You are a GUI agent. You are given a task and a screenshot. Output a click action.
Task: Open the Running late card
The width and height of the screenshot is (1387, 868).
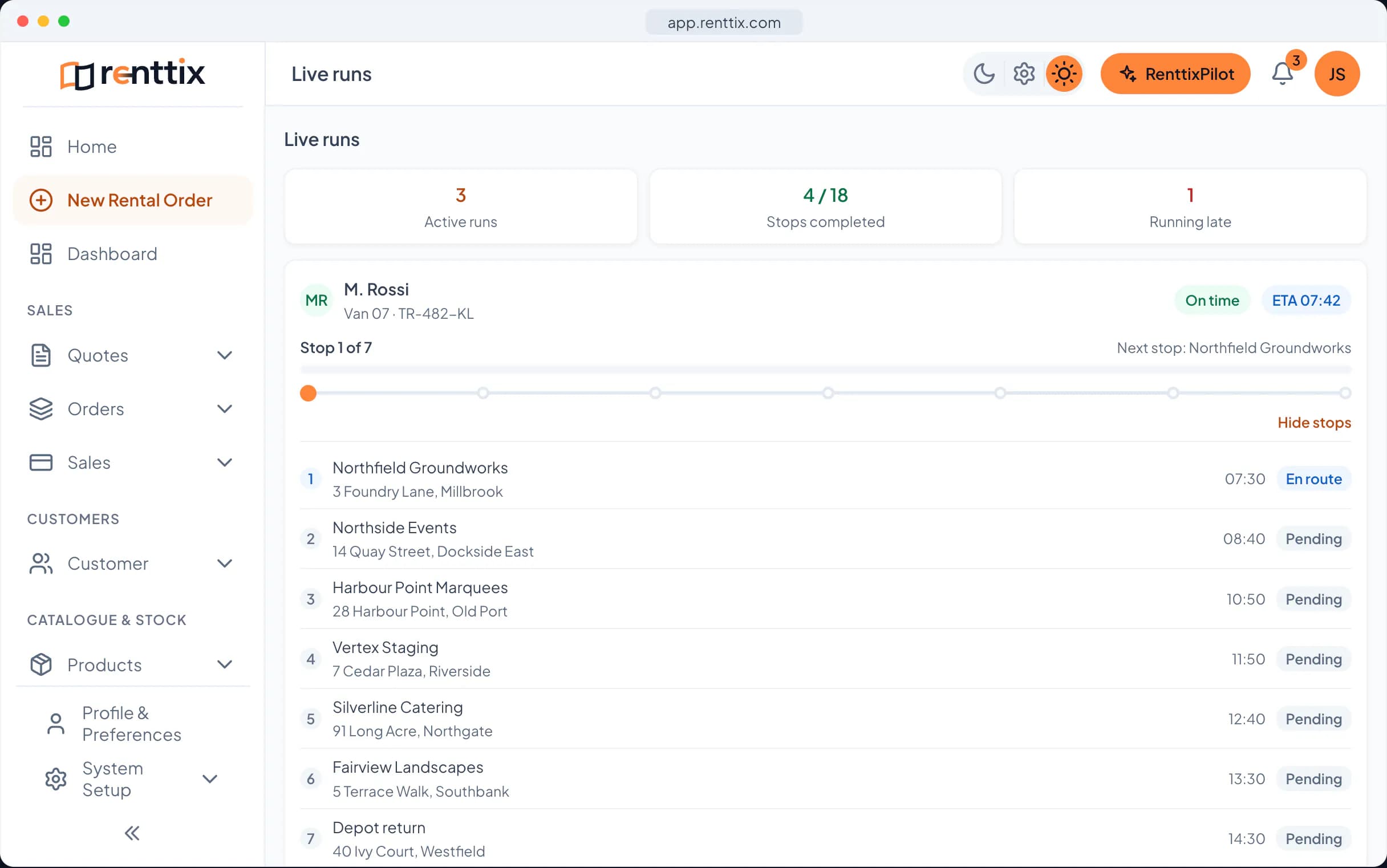coord(1190,206)
